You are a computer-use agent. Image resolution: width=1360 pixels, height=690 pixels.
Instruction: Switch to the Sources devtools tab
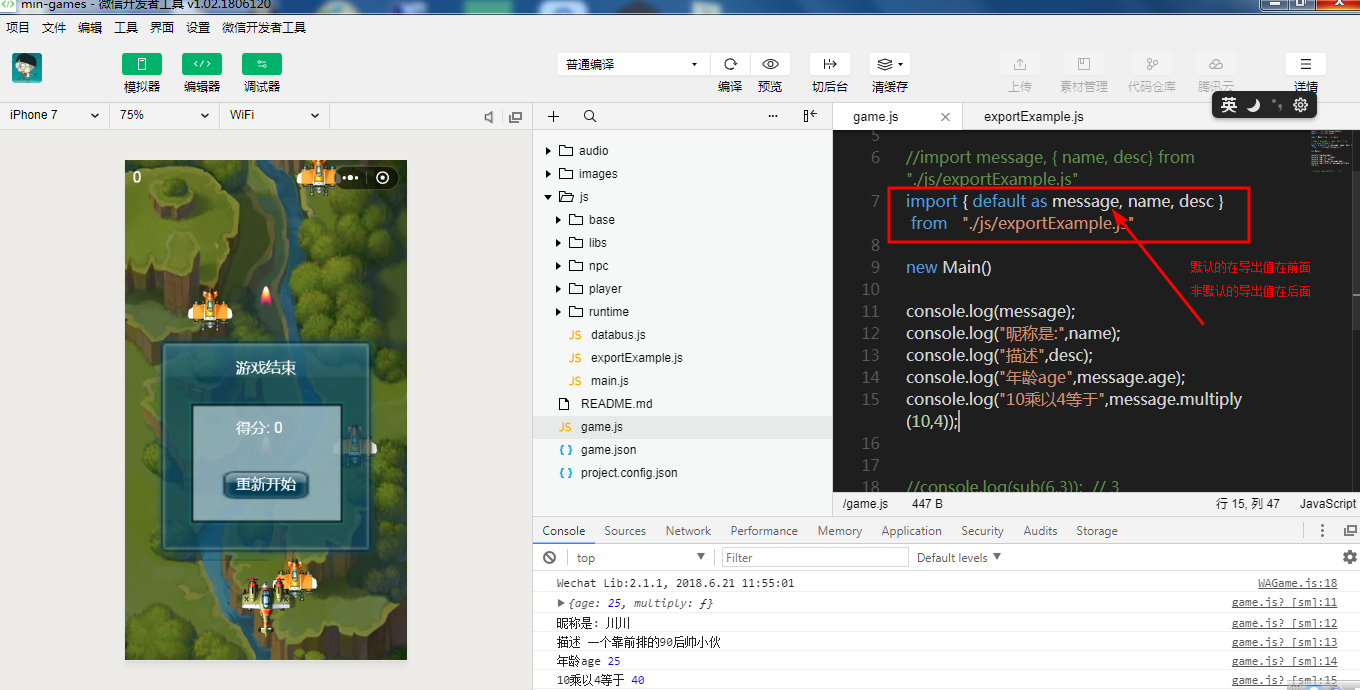625,531
